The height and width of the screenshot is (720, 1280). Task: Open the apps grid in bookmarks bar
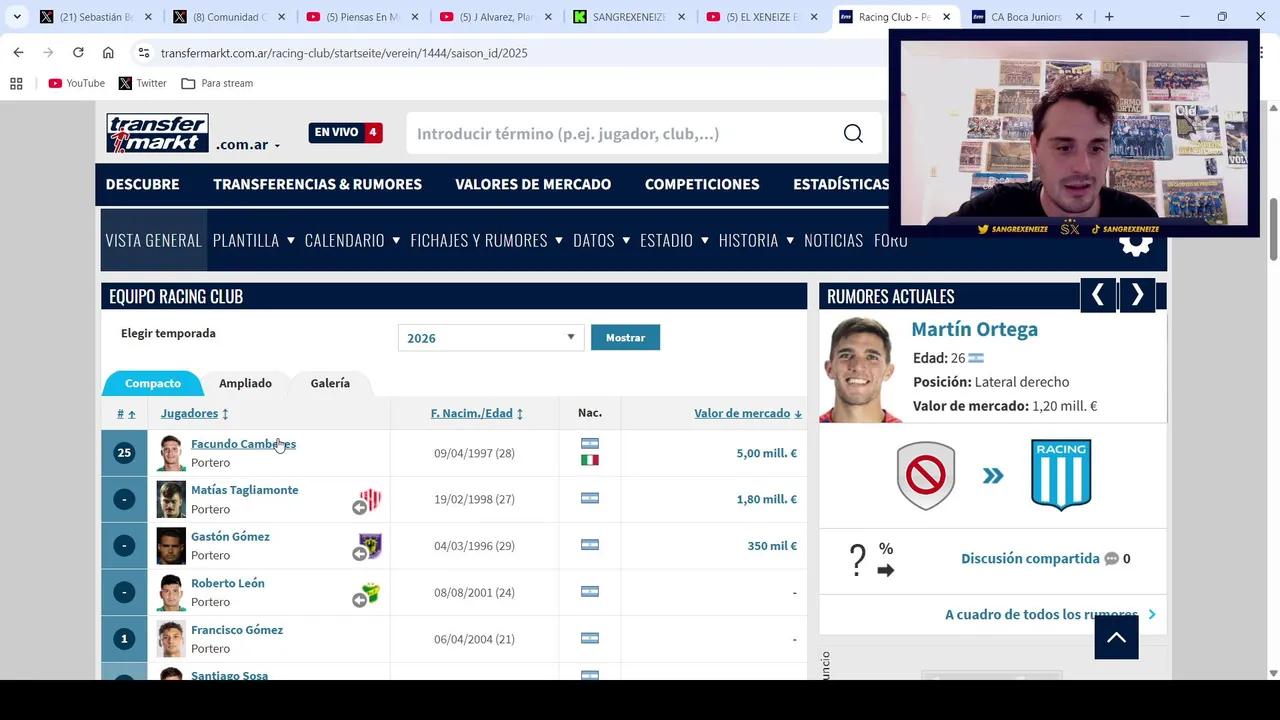[16, 83]
